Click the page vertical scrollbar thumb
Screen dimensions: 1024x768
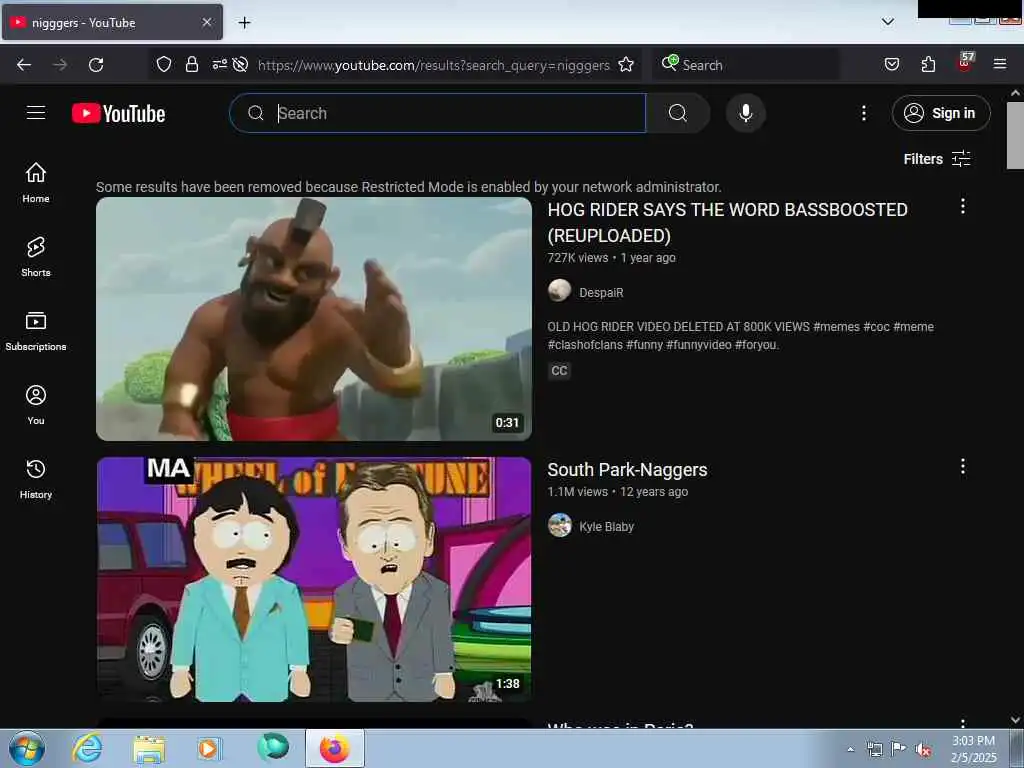(1015, 135)
